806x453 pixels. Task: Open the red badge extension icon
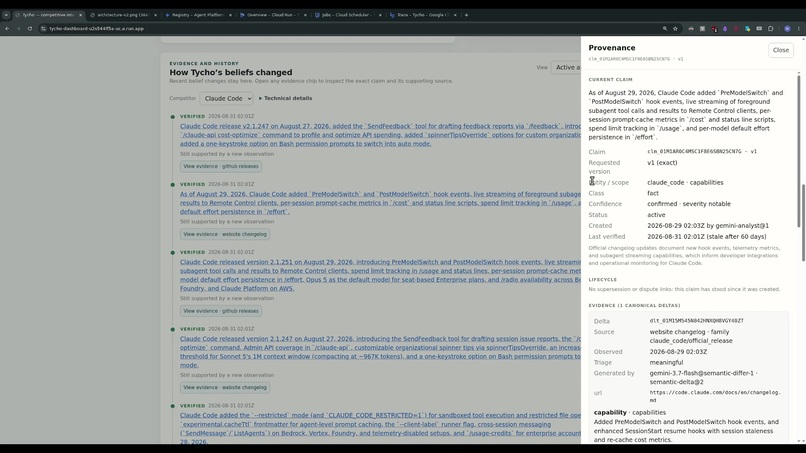point(714,29)
